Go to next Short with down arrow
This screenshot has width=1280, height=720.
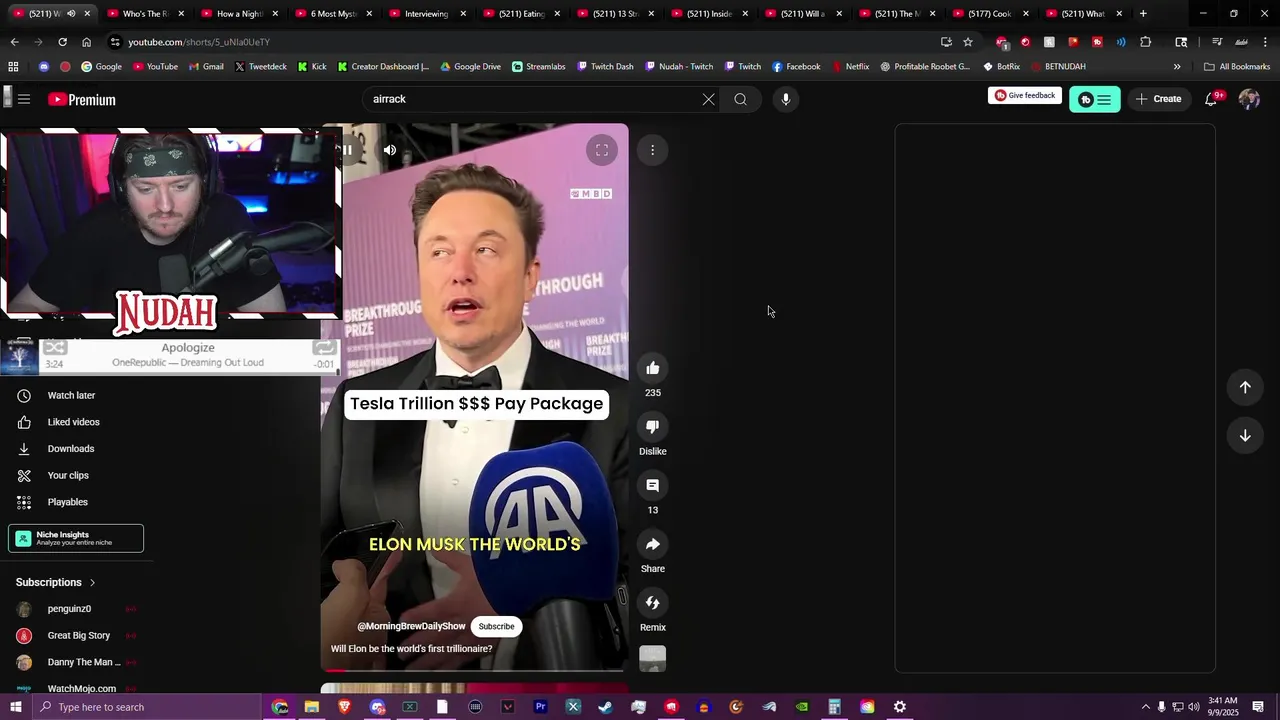pyautogui.click(x=1245, y=436)
